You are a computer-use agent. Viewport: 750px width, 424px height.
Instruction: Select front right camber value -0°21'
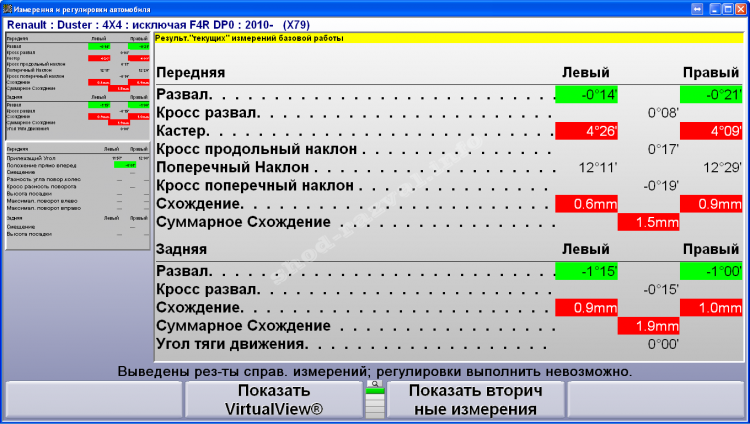pyautogui.click(x=711, y=94)
